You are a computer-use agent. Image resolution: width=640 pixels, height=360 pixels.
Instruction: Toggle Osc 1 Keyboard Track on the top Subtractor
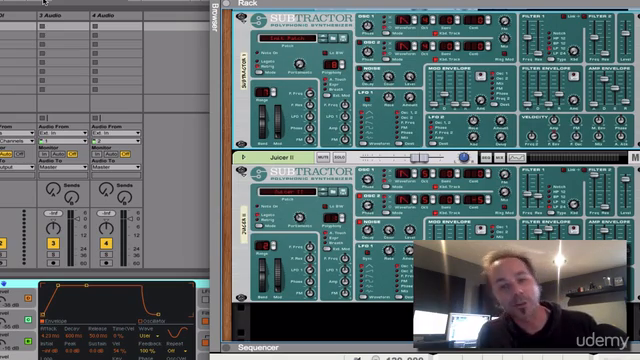click(436, 33)
